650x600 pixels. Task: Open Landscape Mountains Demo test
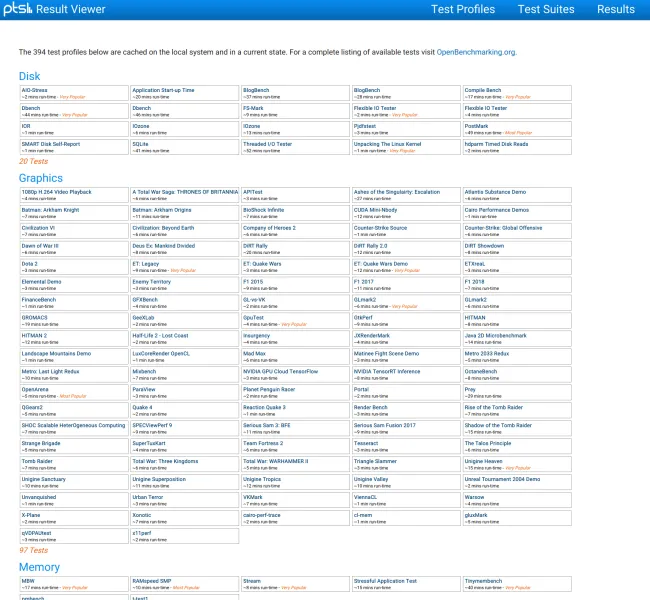(74, 356)
